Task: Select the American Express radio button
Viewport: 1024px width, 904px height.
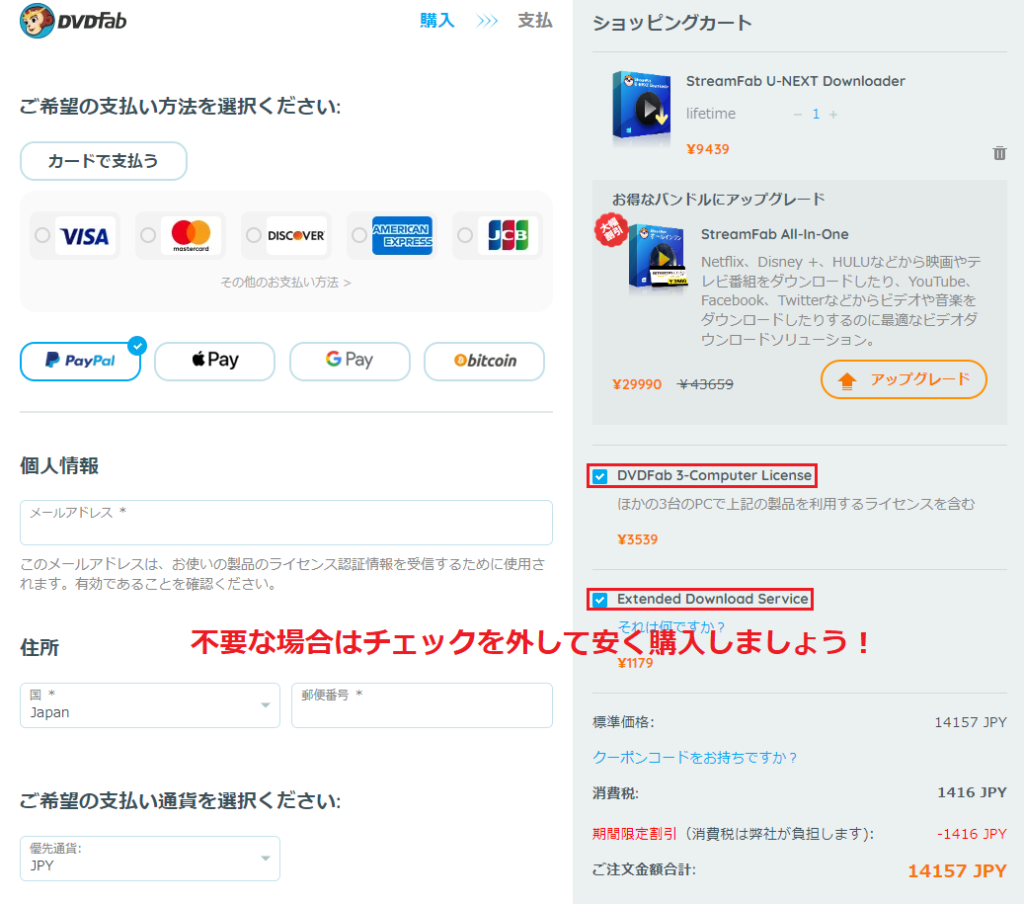Action: [359, 235]
